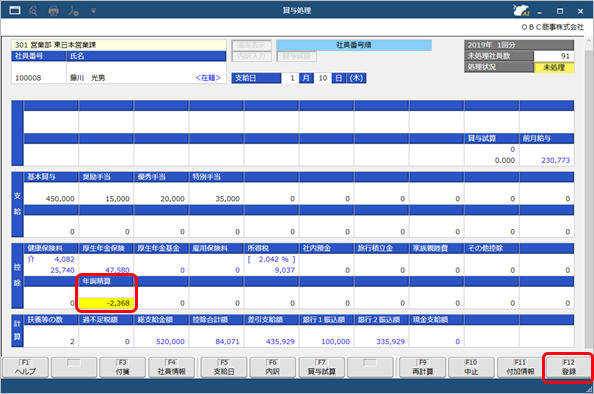
Task: Select the 健康保険料 value 25,740
Action: click(x=63, y=270)
